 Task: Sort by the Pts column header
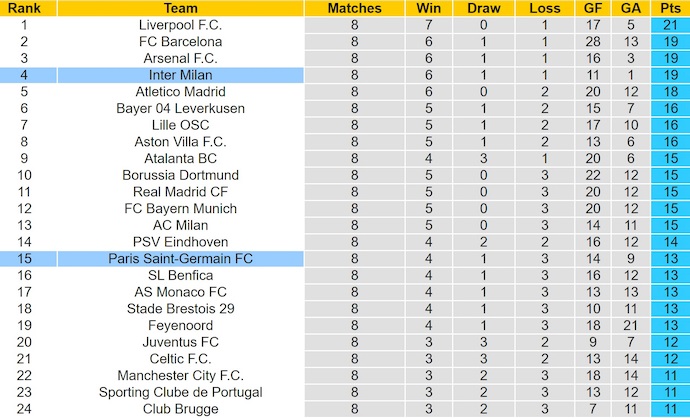pyautogui.click(x=668, y=8)
